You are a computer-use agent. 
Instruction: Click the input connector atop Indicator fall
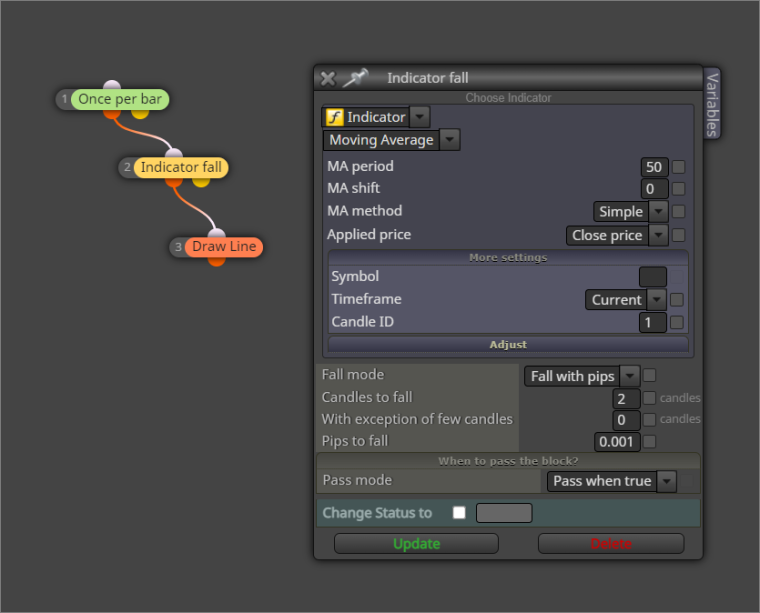coord(174,154)
